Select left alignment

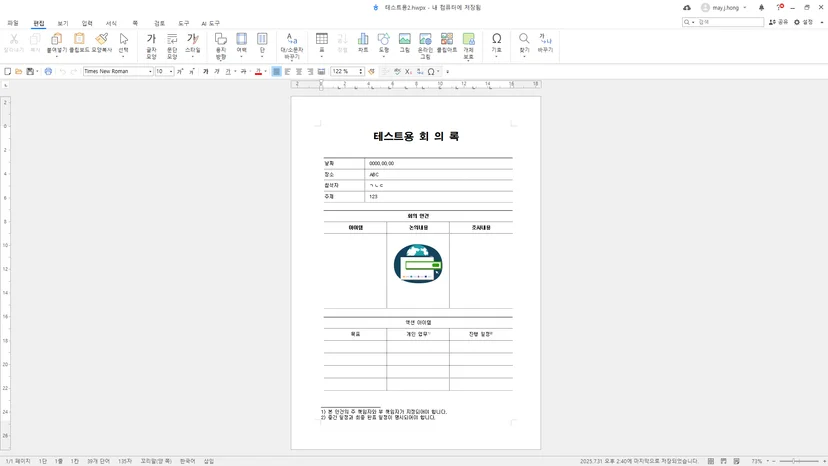coord(288,71)
